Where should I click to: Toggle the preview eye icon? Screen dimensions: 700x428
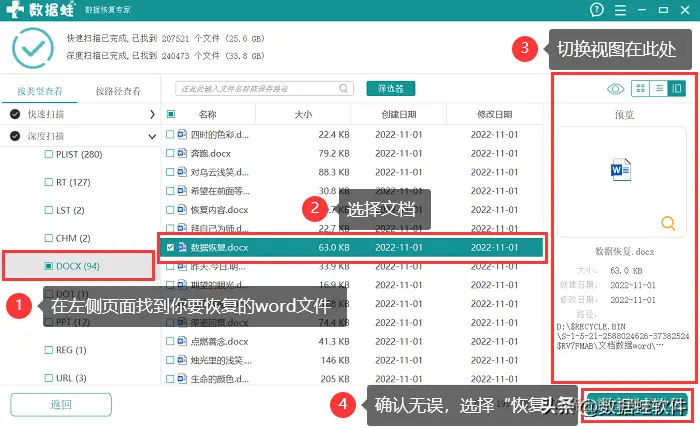pos(616,89)
